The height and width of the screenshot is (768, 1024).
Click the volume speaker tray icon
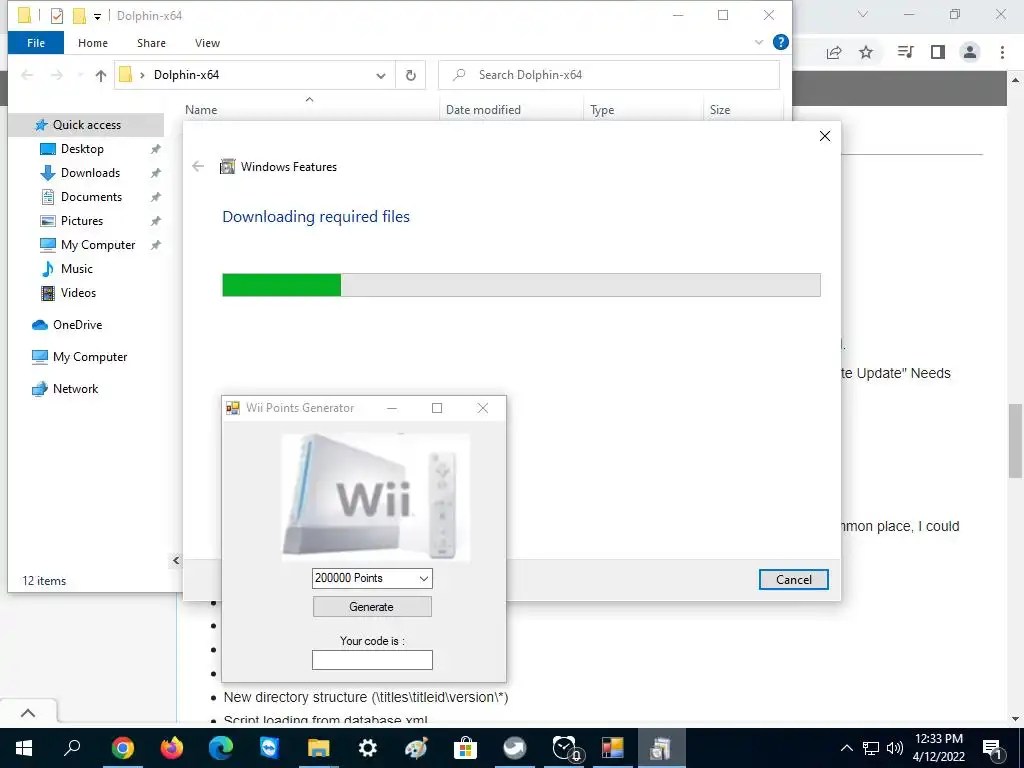pos(895,748)
